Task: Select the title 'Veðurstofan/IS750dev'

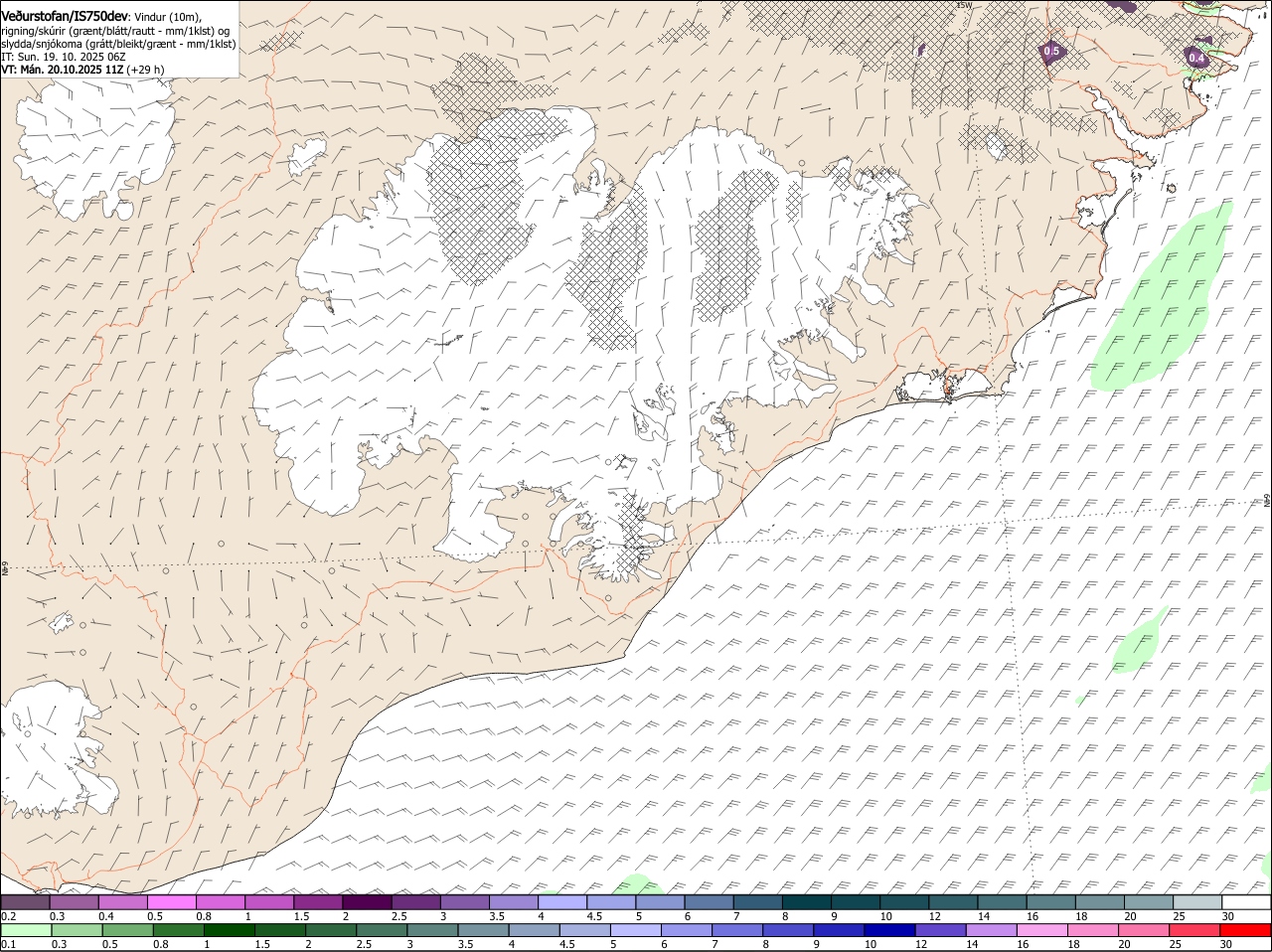Action: pos(65,17)
